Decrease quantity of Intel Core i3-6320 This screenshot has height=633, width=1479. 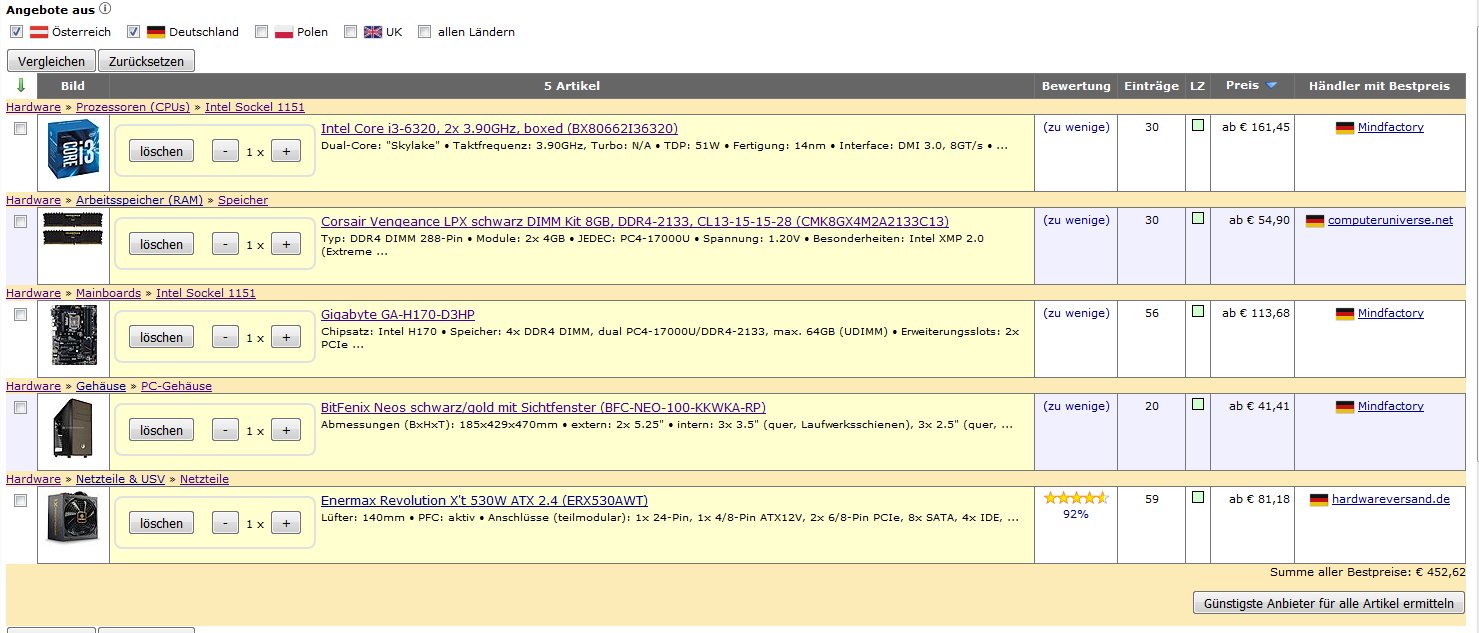coord(226,152)
